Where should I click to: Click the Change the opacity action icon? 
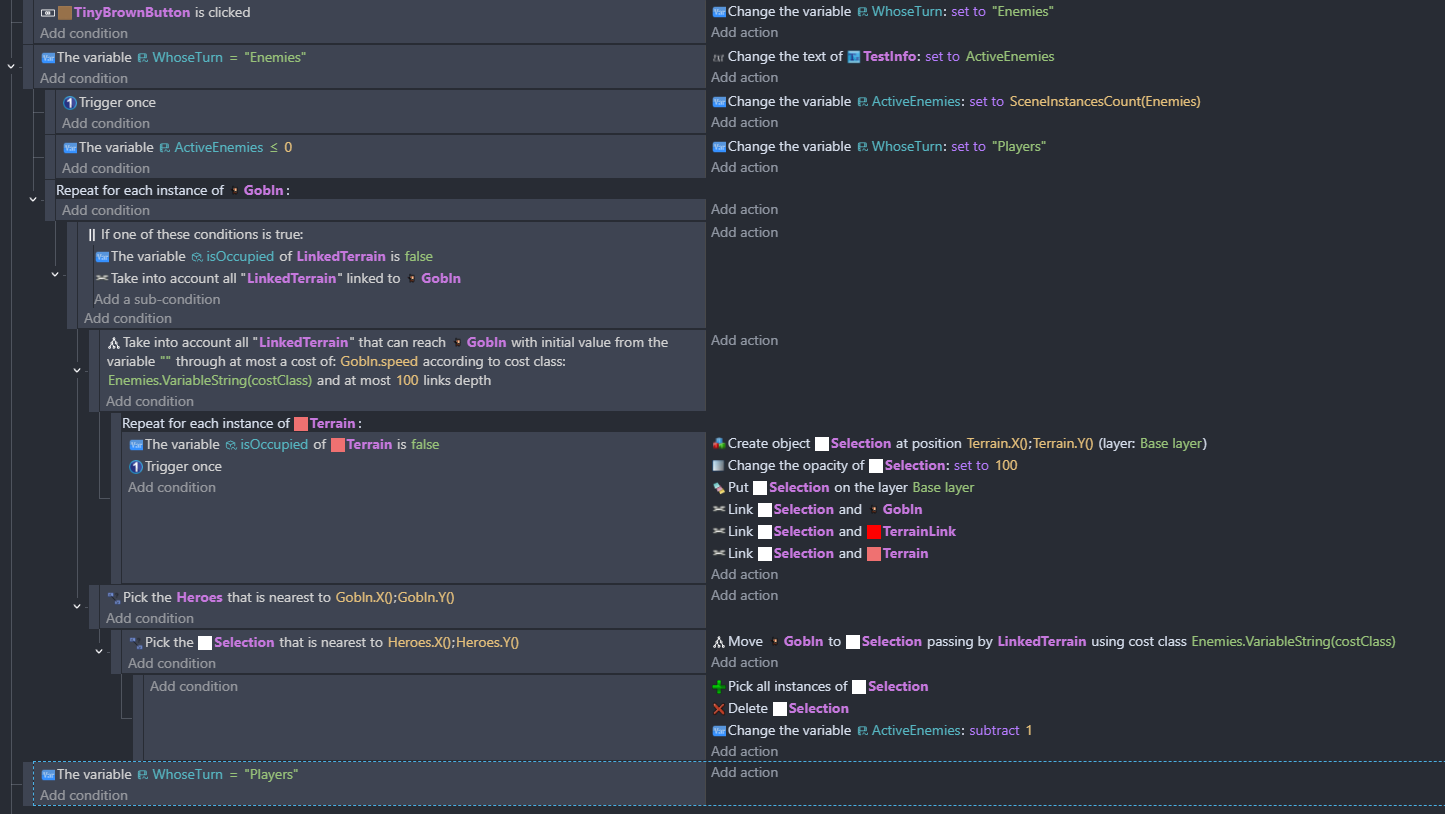(718, 466)
